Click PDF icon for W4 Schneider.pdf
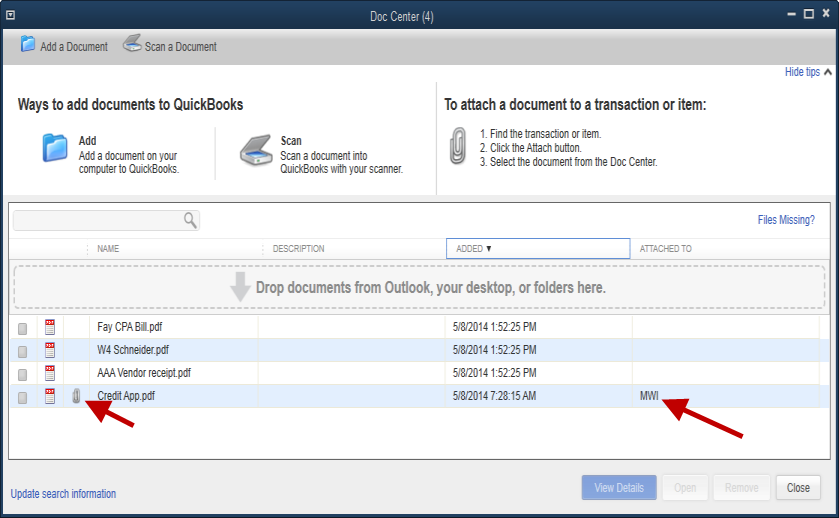839x518 pixels. (50, 350)
